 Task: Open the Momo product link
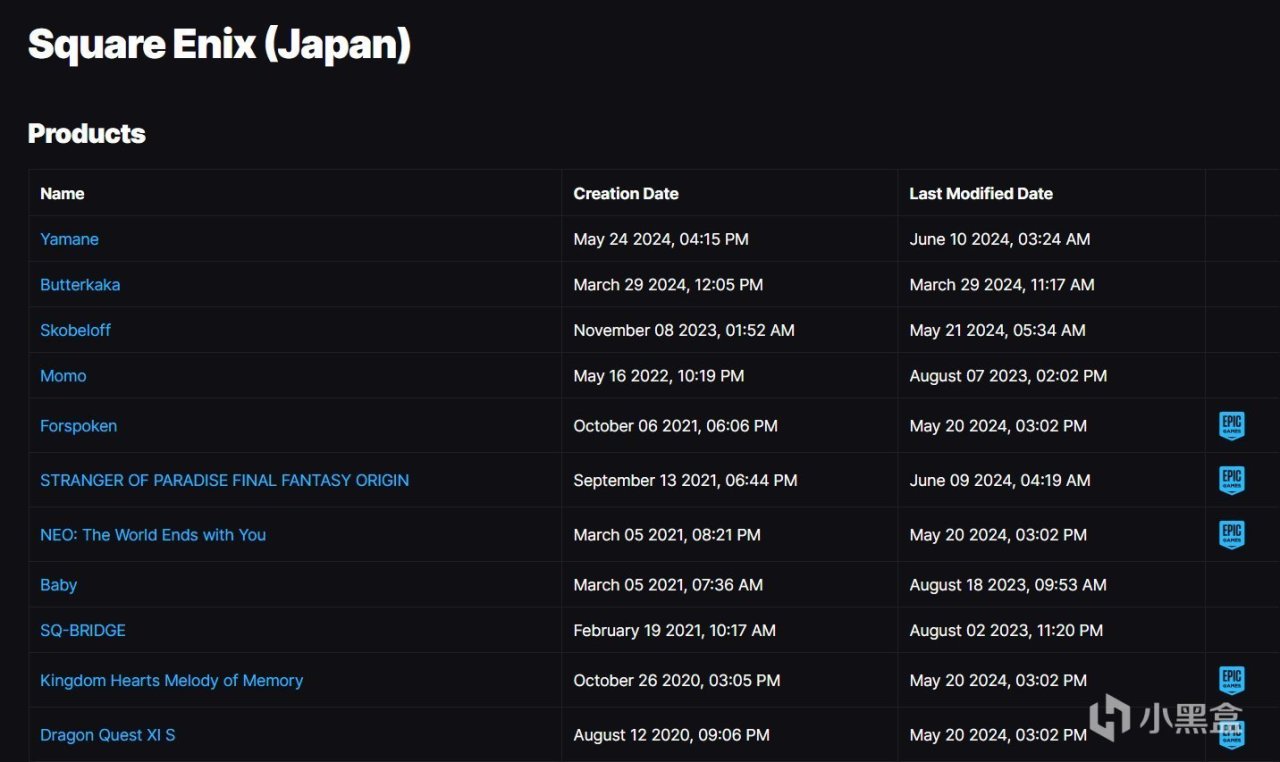tap(63, 376)
